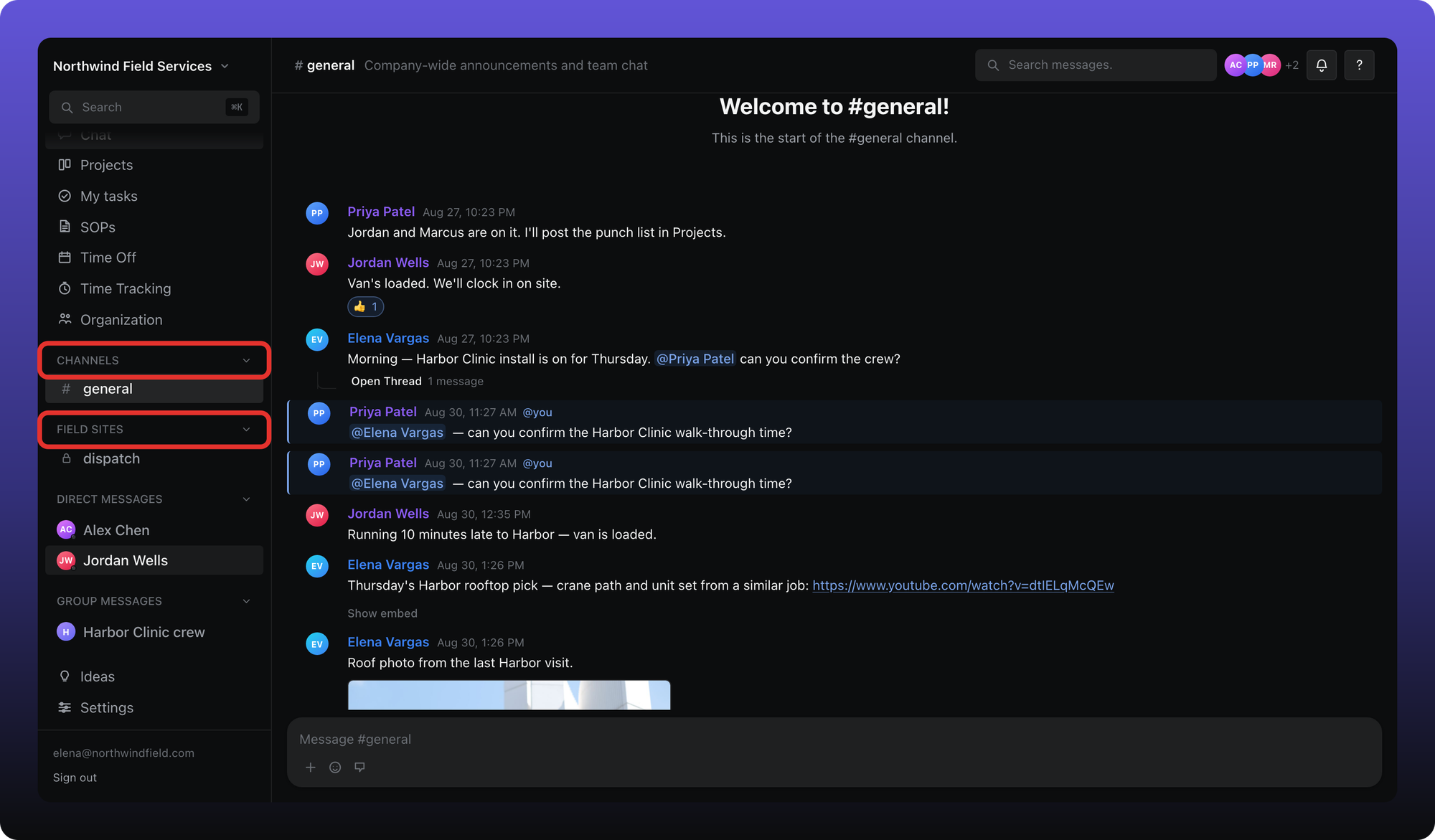Click Show embed under the YouTube link
This screenshot has width=1435, height=840.
click(382, 613)
